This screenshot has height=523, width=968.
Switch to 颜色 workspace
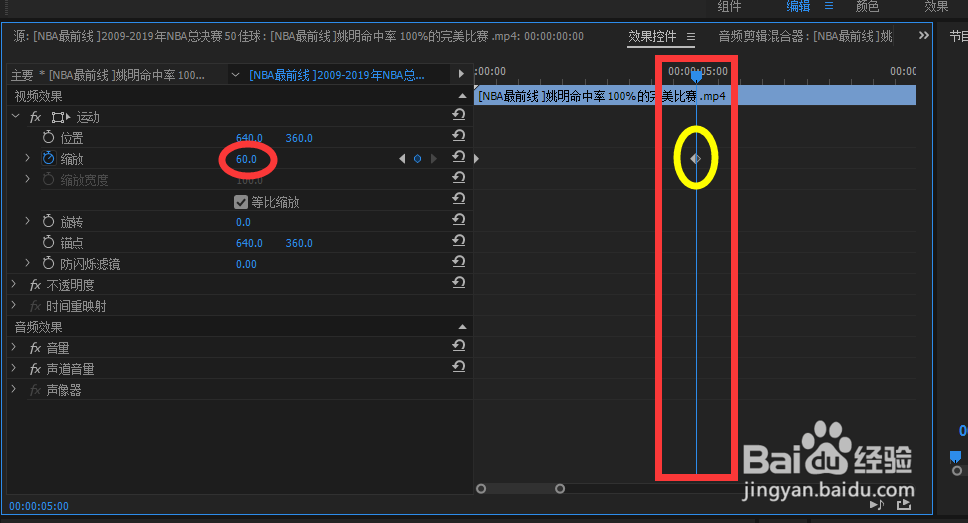pos(867,6)
